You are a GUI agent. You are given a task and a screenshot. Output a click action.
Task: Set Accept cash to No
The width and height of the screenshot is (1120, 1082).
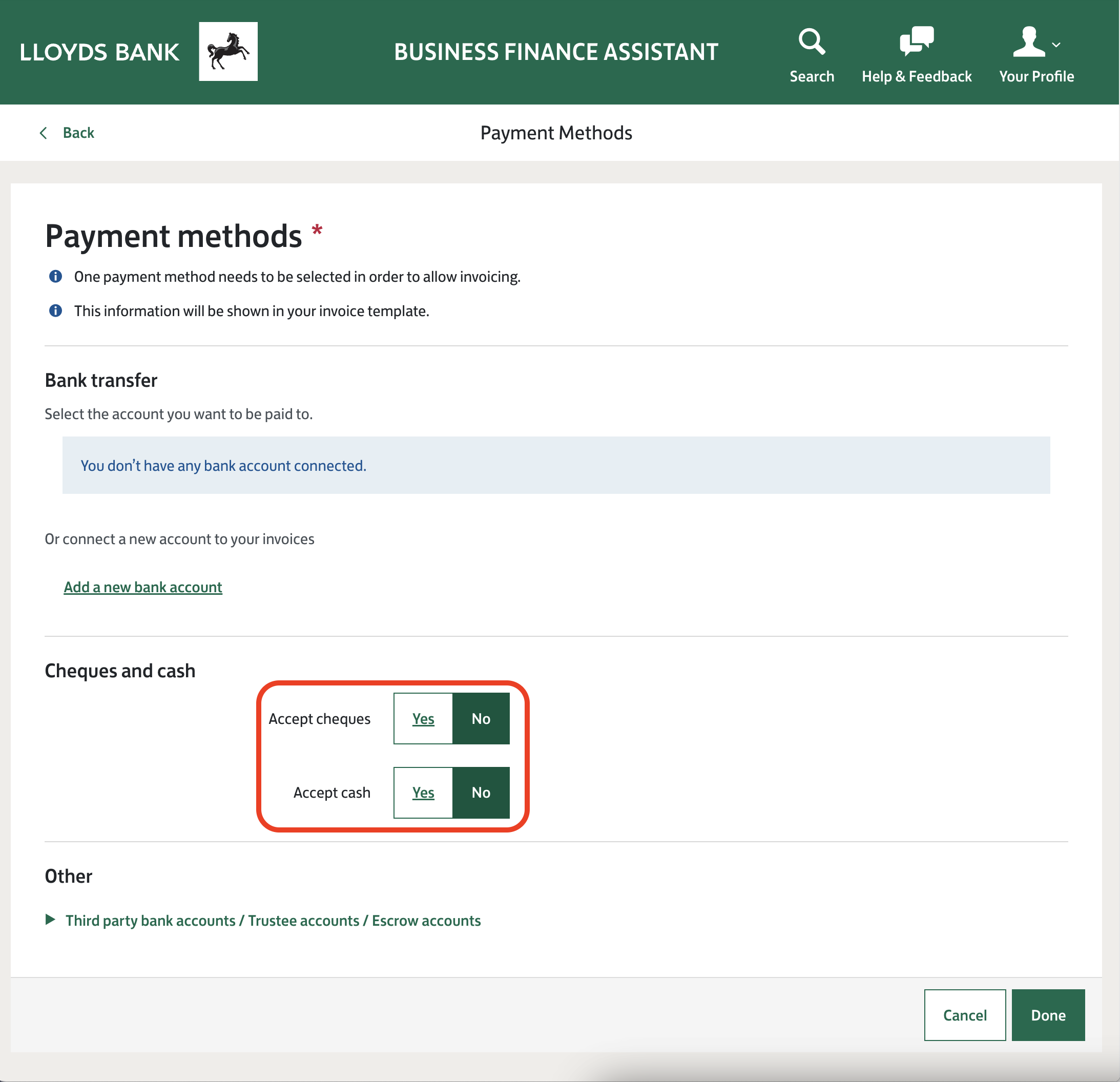point(481,793)
